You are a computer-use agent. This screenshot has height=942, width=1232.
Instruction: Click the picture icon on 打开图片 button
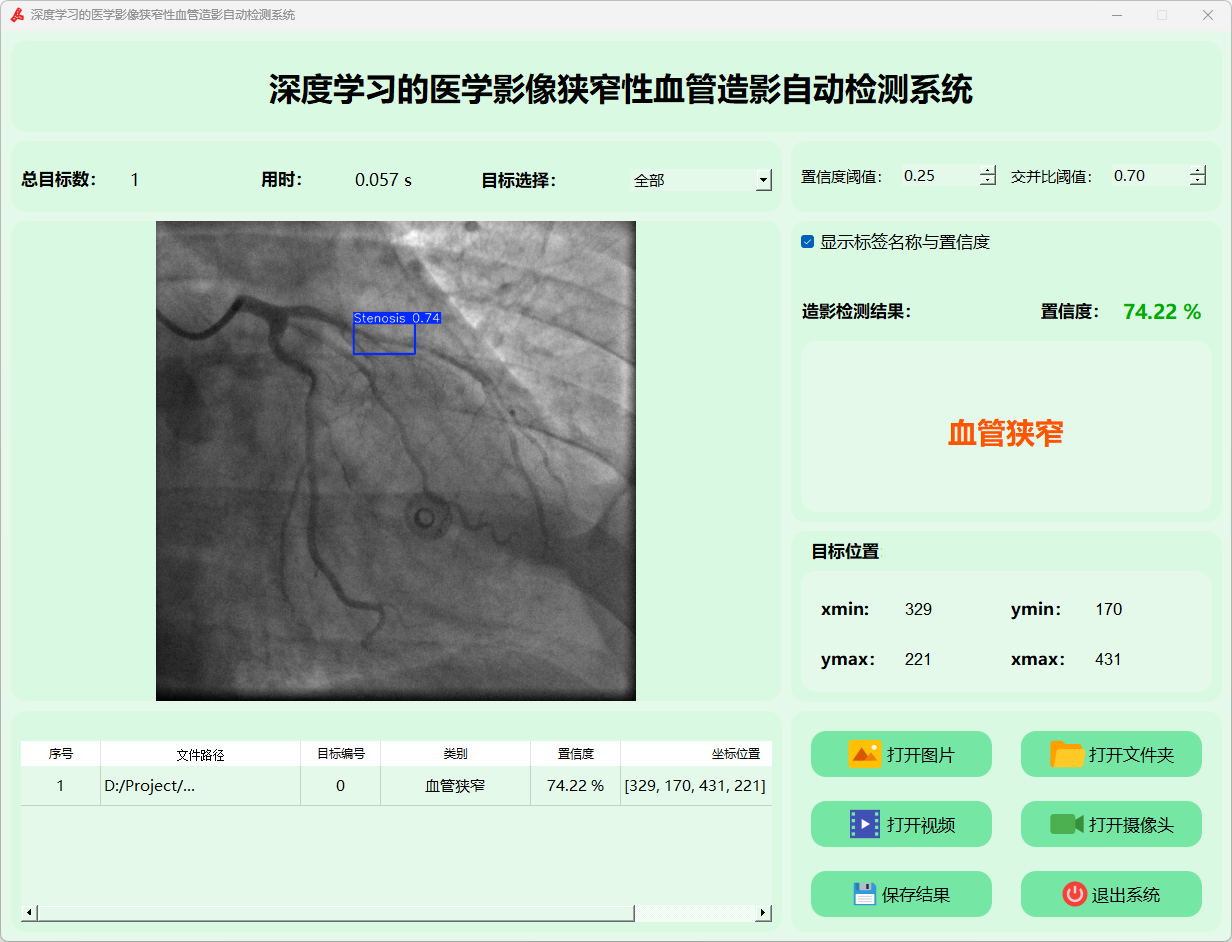(x=864, y=754)
